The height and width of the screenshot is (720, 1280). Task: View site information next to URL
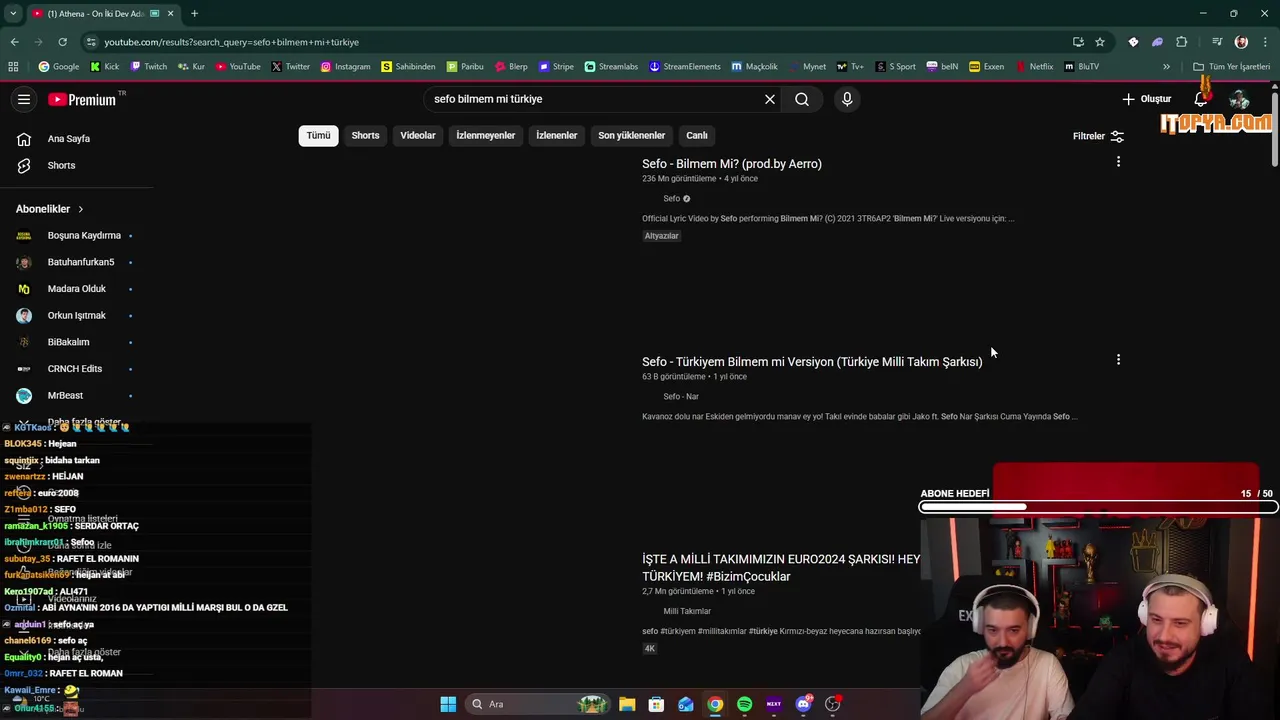click(92, 42)
